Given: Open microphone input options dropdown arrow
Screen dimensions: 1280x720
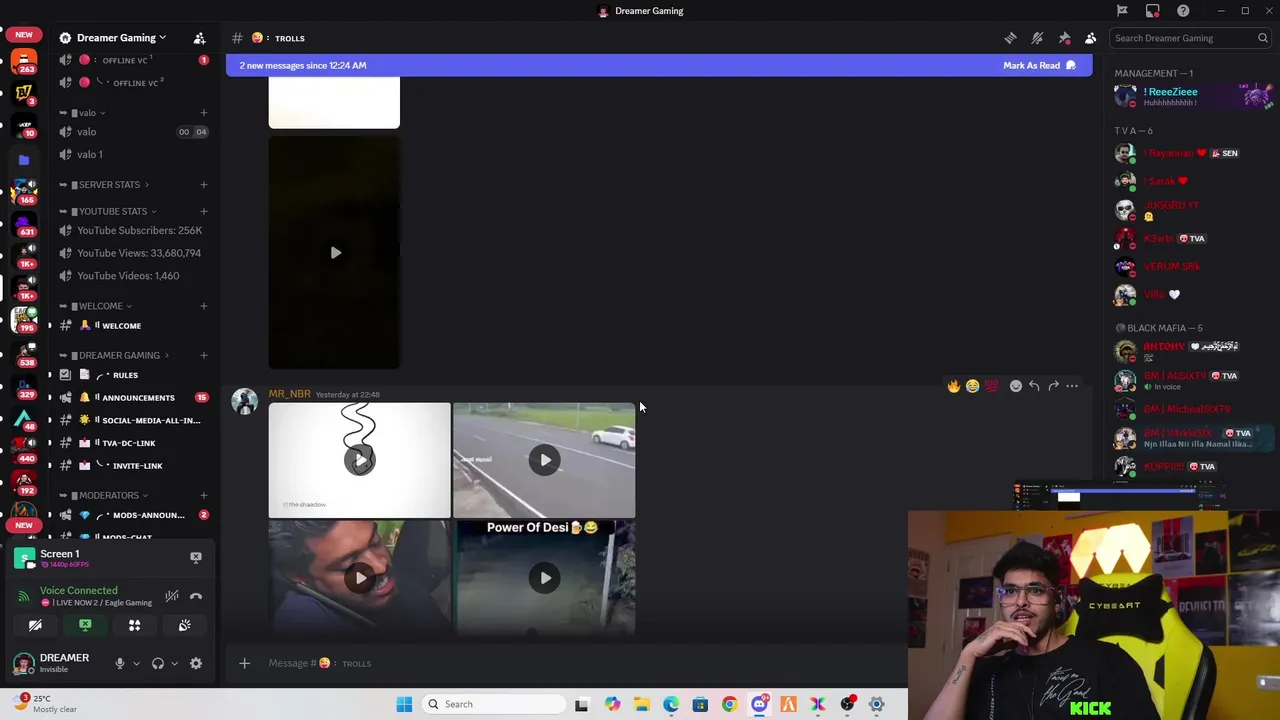Looking at the screenshot, I should coord(136,663).
